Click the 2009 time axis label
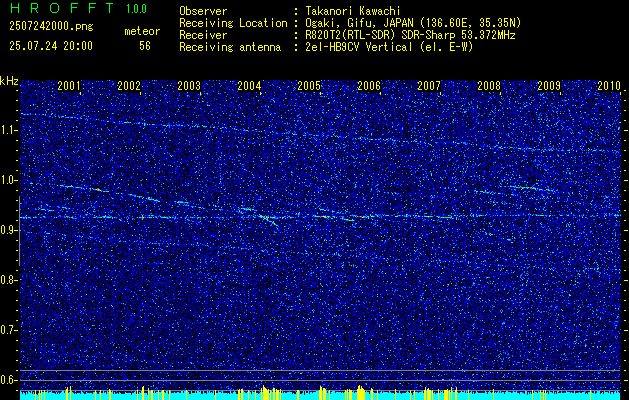629x400 pixels. point(549,85)
